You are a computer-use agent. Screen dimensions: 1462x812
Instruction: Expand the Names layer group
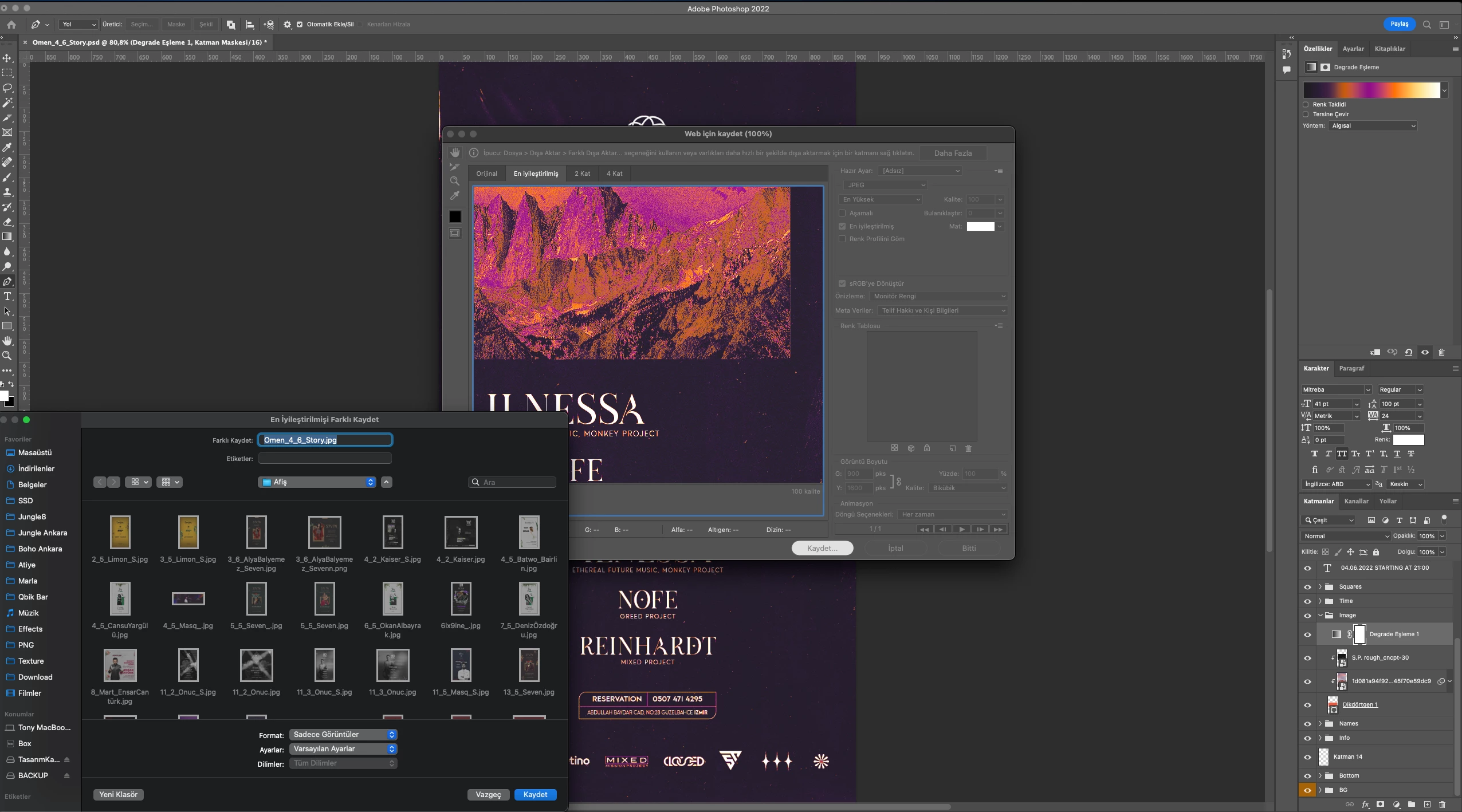[x=1320, y=723]
